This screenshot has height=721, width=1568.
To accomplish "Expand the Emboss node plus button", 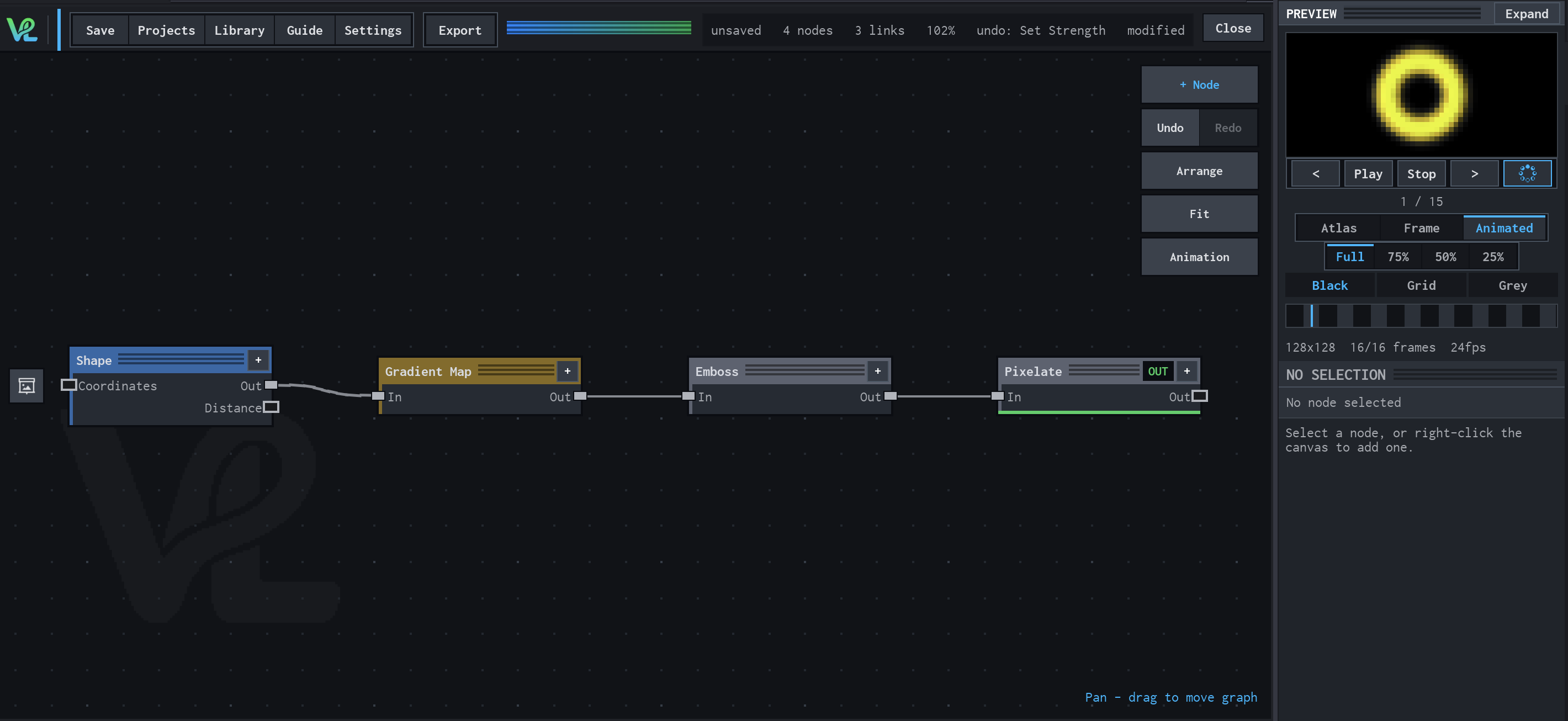I will 877,371.
